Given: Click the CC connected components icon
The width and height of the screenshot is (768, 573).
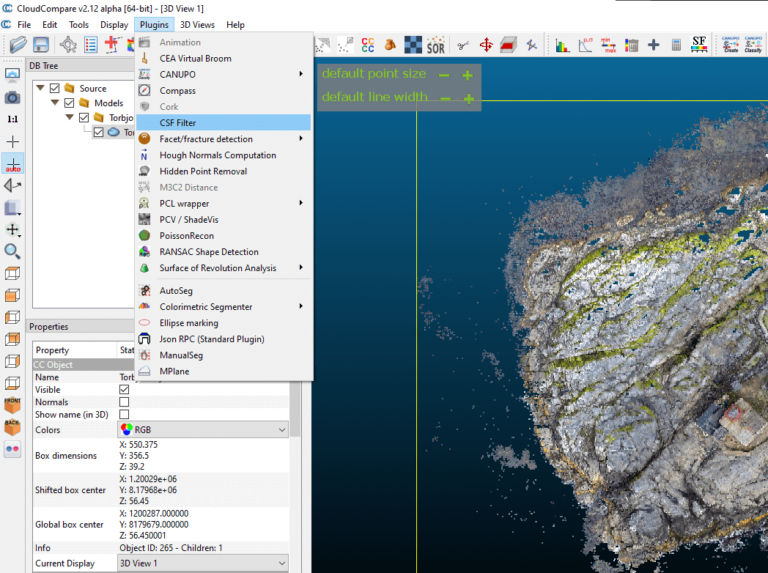Looking at the screenshot, I should pyautogui.click(x=368, y=45).
